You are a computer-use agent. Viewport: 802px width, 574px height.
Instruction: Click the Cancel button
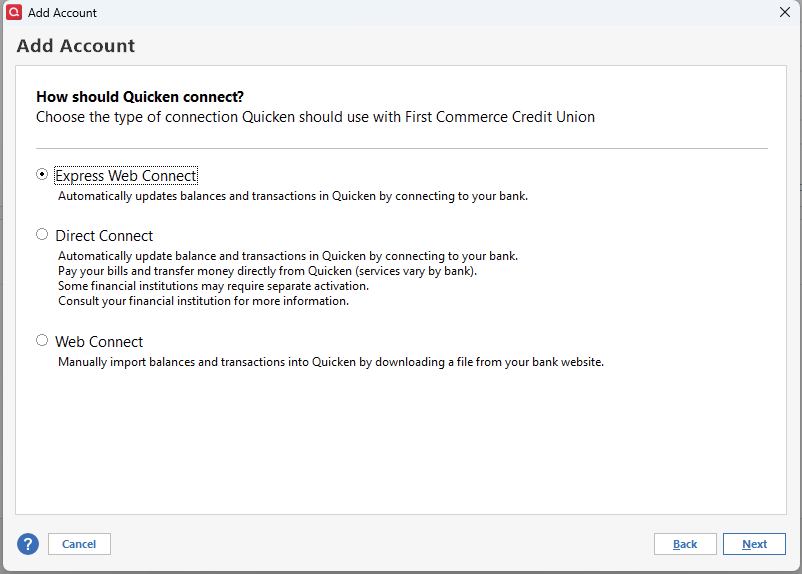pyautogui.click(x=79, y=544)
